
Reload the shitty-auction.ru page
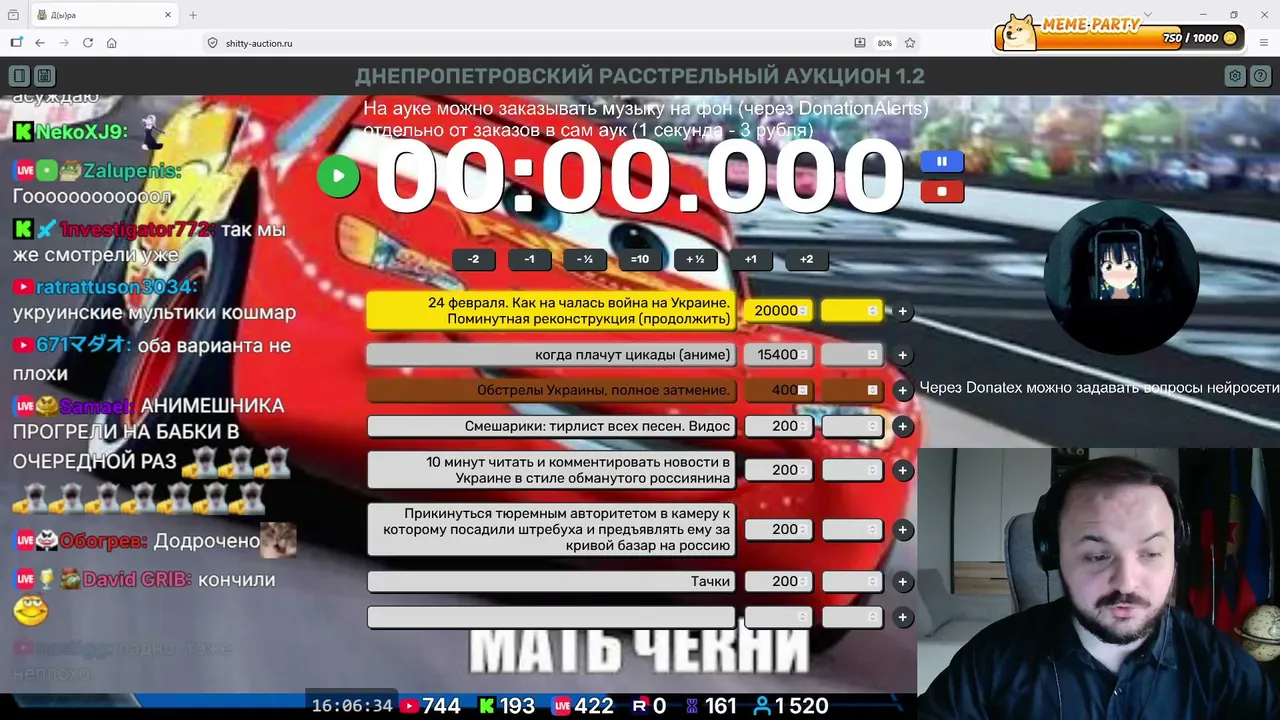pos(88,43)
